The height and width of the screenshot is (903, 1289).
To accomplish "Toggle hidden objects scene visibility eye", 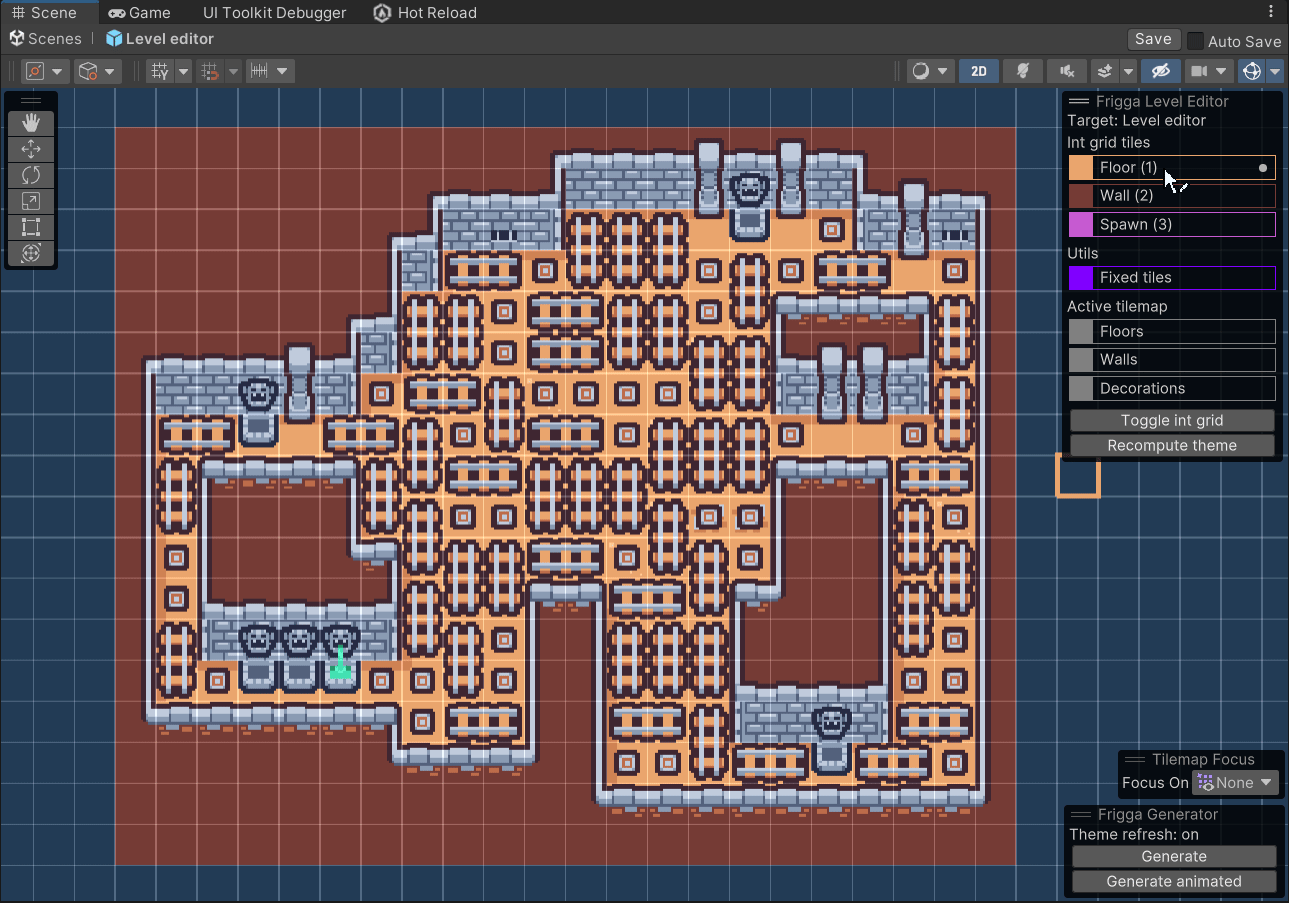I will tap(1160, 71).
